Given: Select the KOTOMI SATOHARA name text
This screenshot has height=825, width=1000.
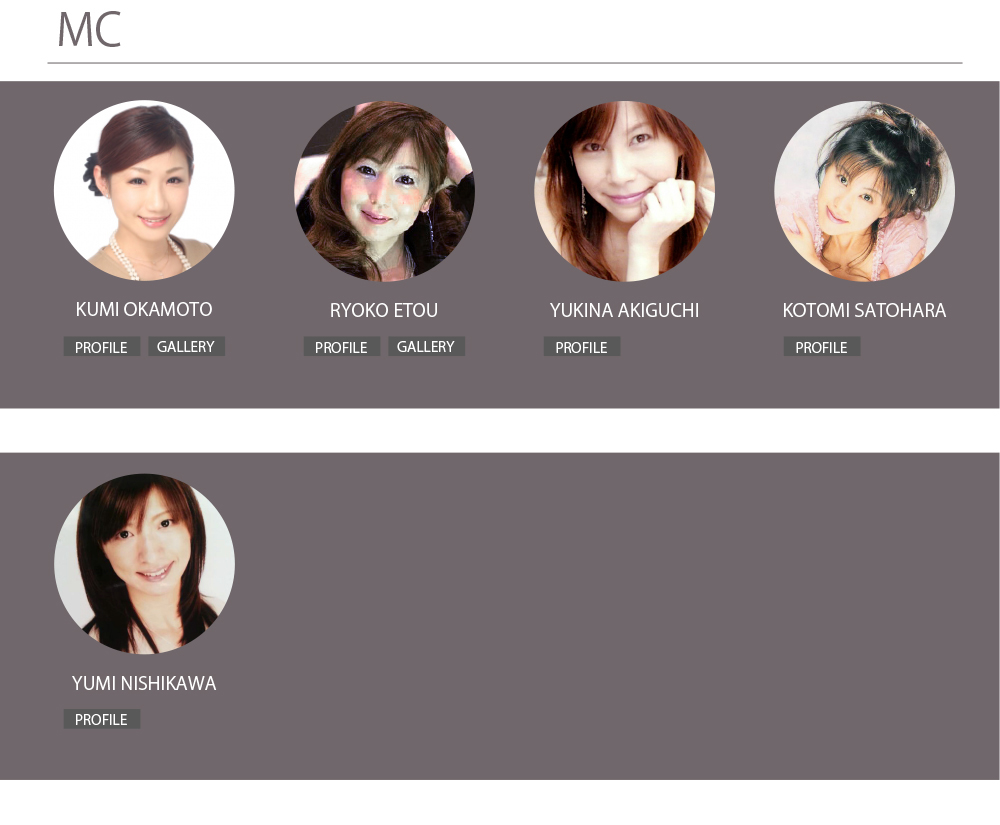Looking at the screenshot, I should click(x=864, y=310).
